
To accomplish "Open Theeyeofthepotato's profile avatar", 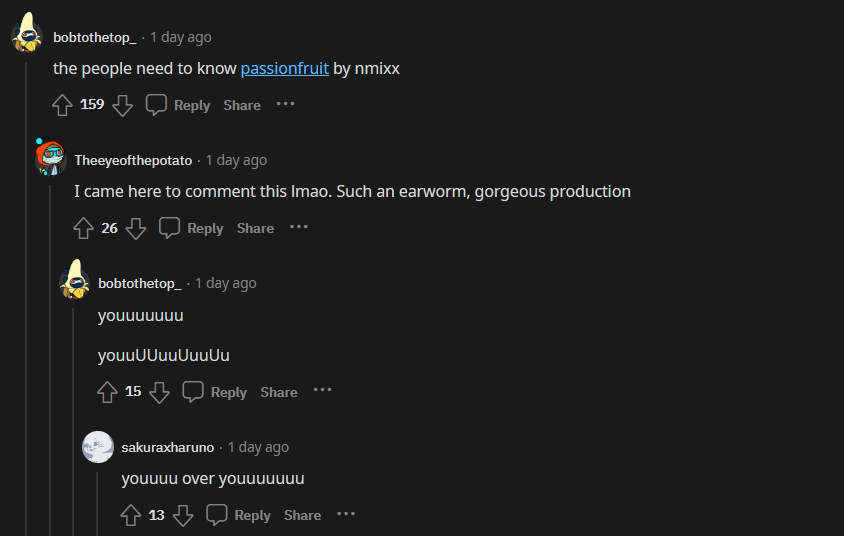I will (50, 159).
